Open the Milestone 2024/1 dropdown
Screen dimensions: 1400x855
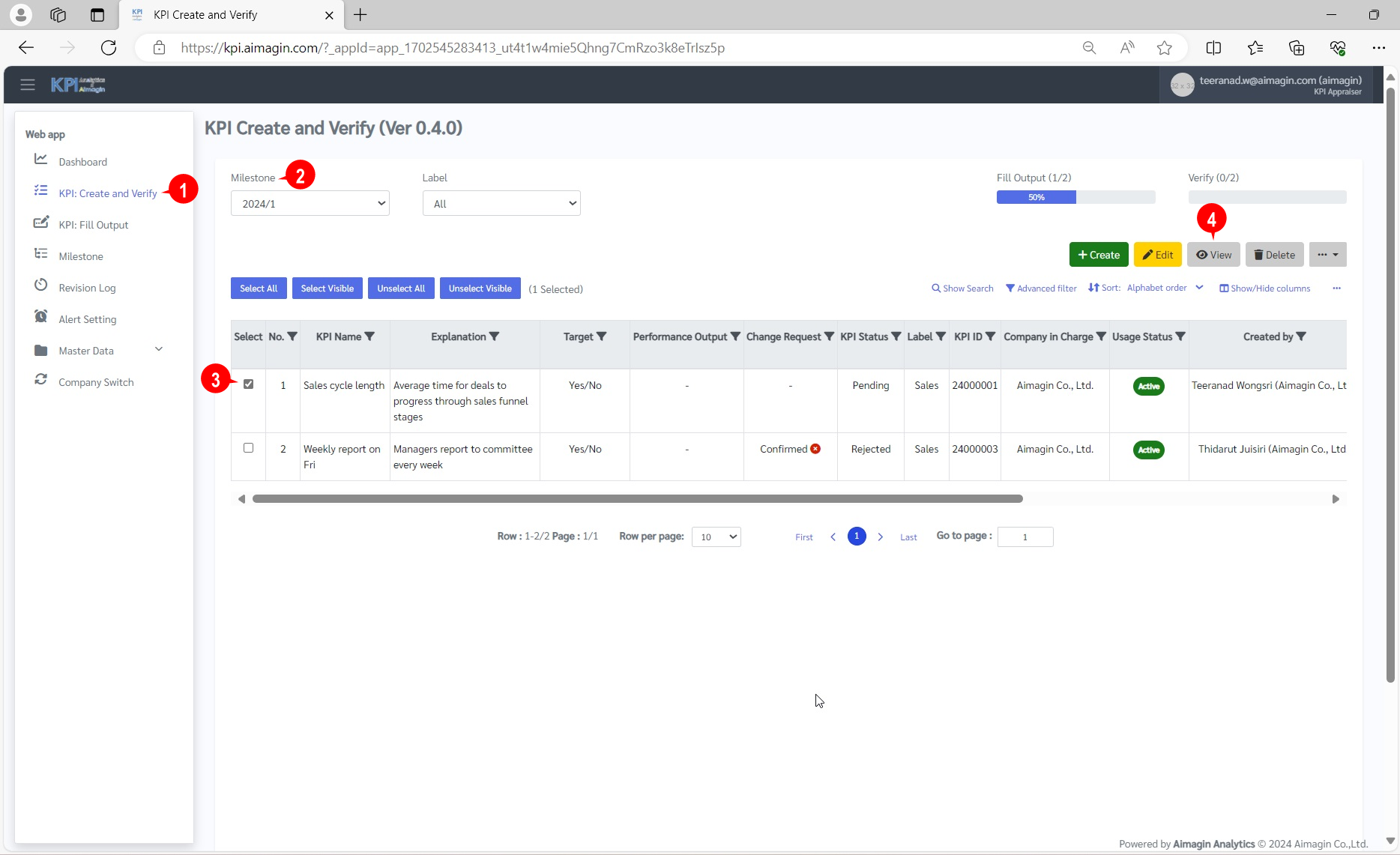pyautogui.click(x=310, y=204)
